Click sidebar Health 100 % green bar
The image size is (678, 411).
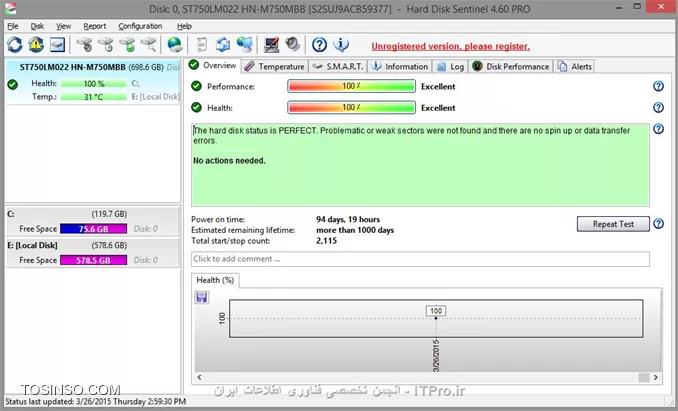coord(93,83)
